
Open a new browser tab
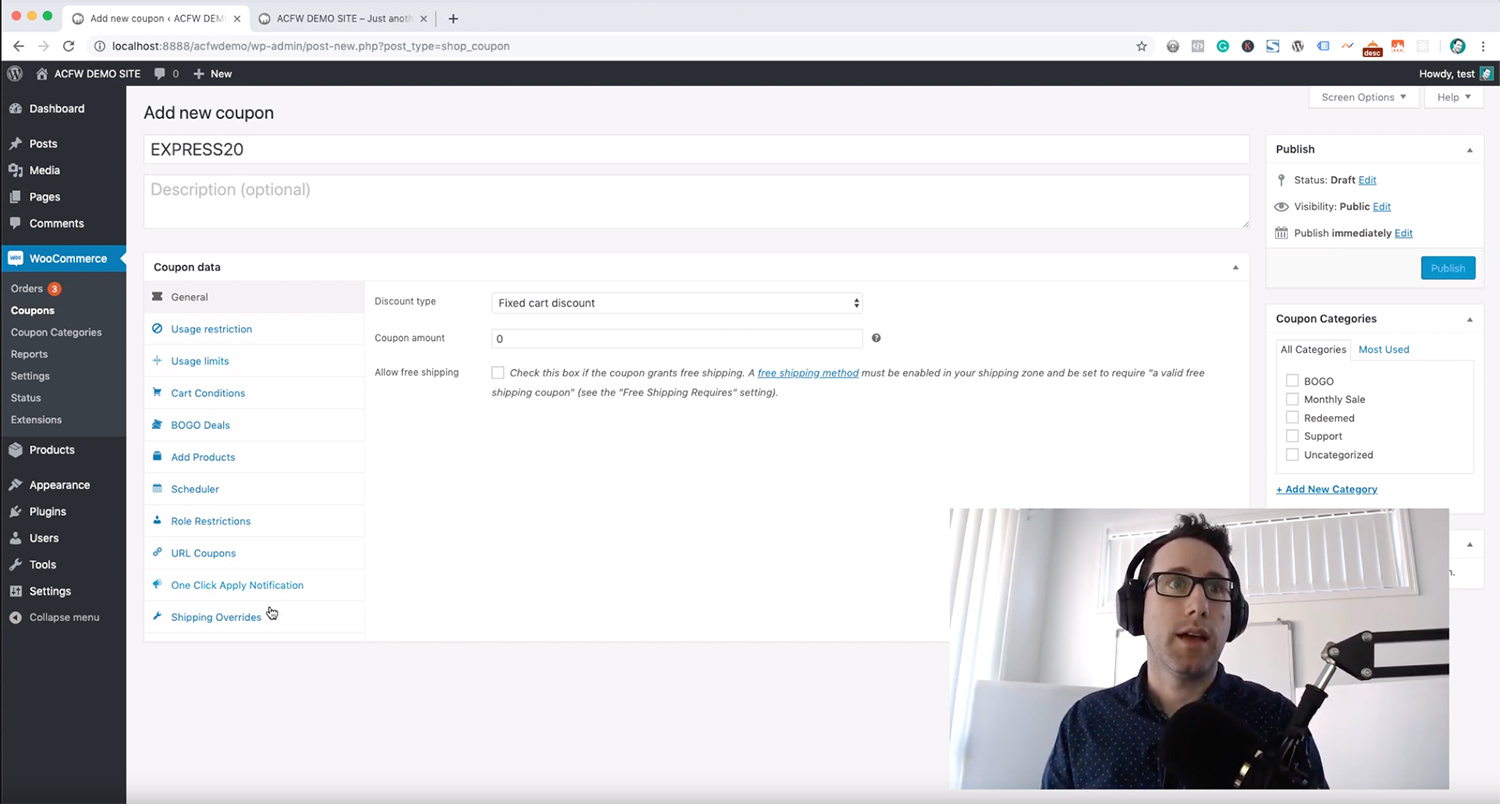pyautogui.click(x=453, y=18)
